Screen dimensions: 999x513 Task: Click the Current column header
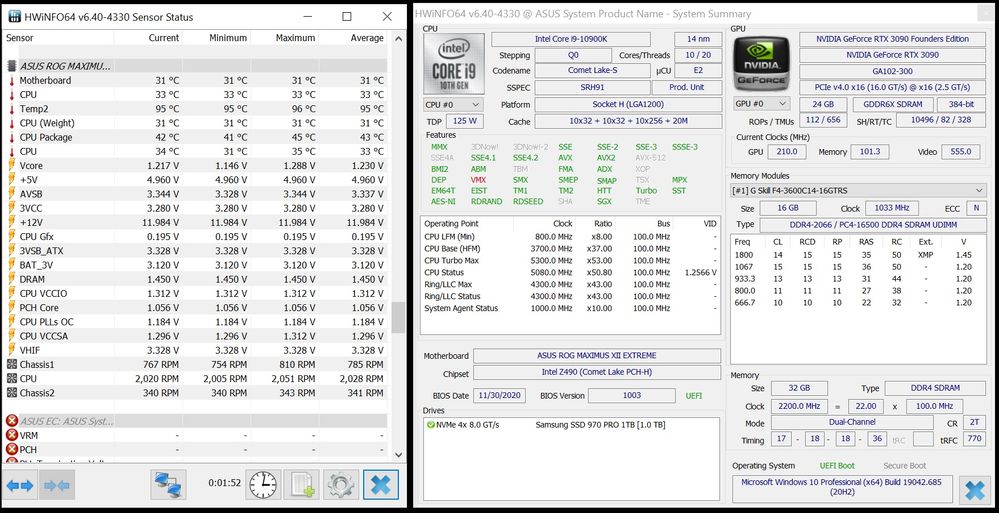pyautogui.click(x=148, y=38)
